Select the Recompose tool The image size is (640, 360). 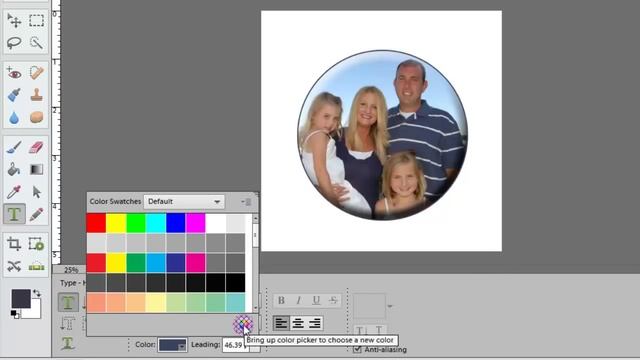36,244
